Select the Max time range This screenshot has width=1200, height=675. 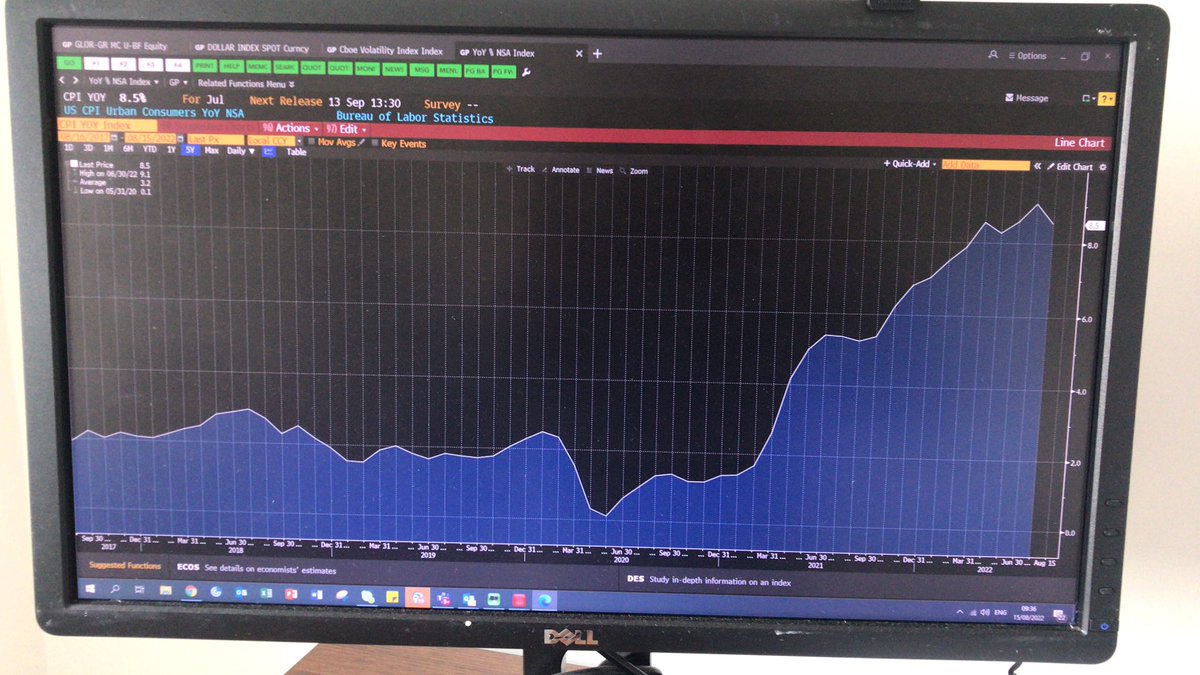coord(211,150)
